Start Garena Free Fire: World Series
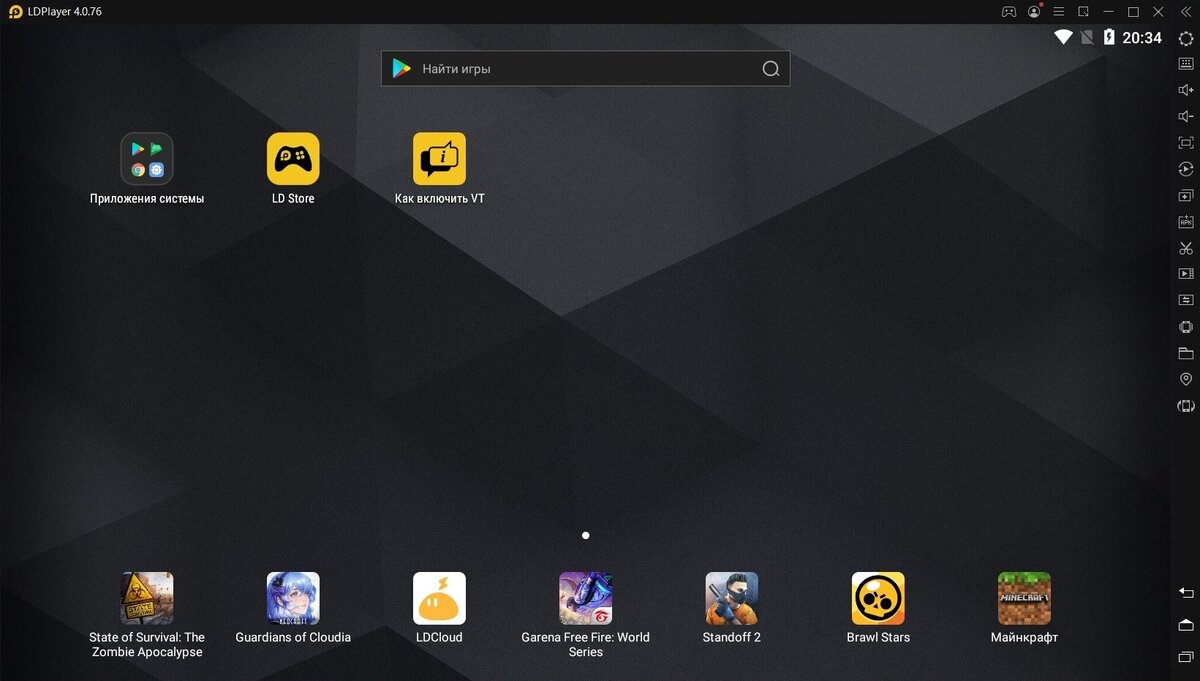Image resolution: width=1200 pixels, height=681 pixels. click(586, 598)
